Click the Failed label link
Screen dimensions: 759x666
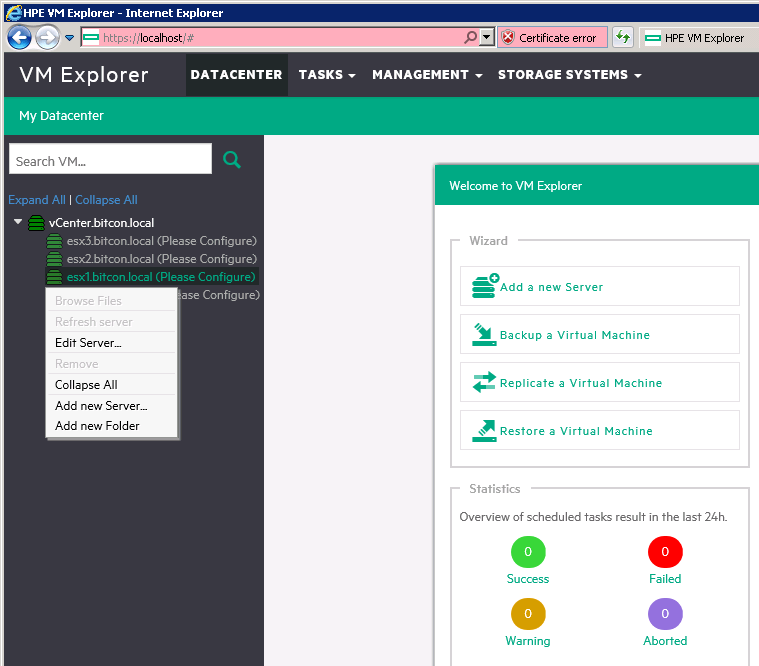665,579
